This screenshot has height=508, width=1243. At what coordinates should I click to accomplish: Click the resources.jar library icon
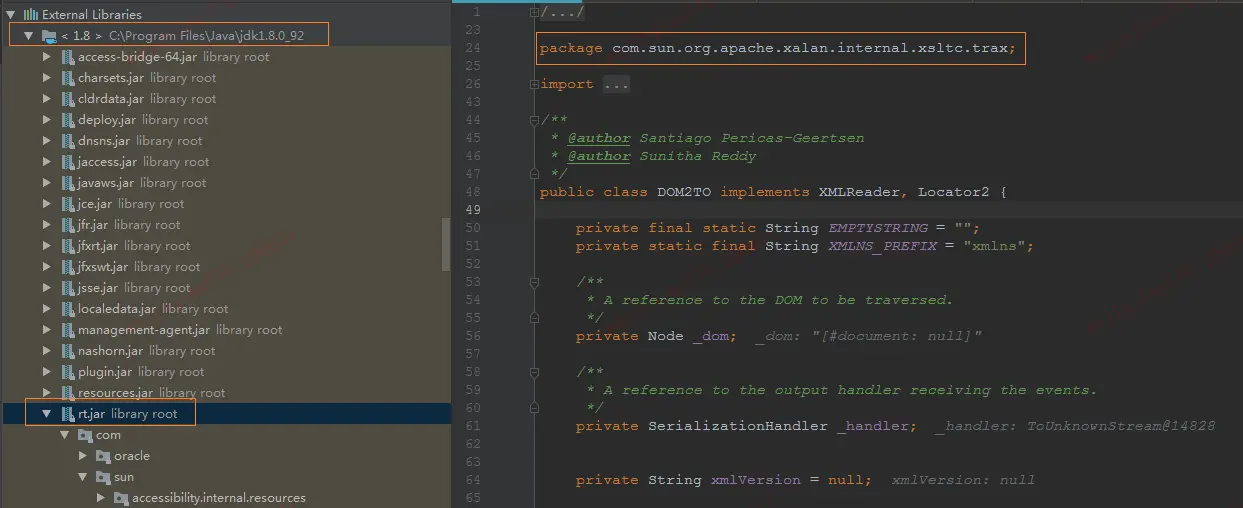click(68, 393)
